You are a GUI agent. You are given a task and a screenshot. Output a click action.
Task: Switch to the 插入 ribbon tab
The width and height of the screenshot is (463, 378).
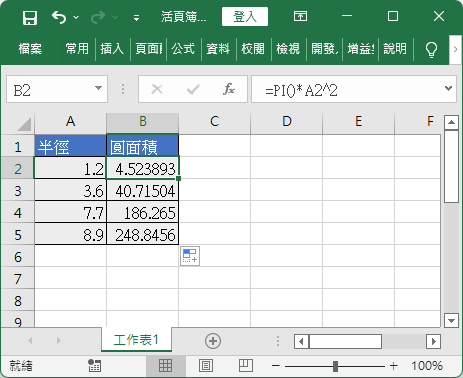[112, 49]
